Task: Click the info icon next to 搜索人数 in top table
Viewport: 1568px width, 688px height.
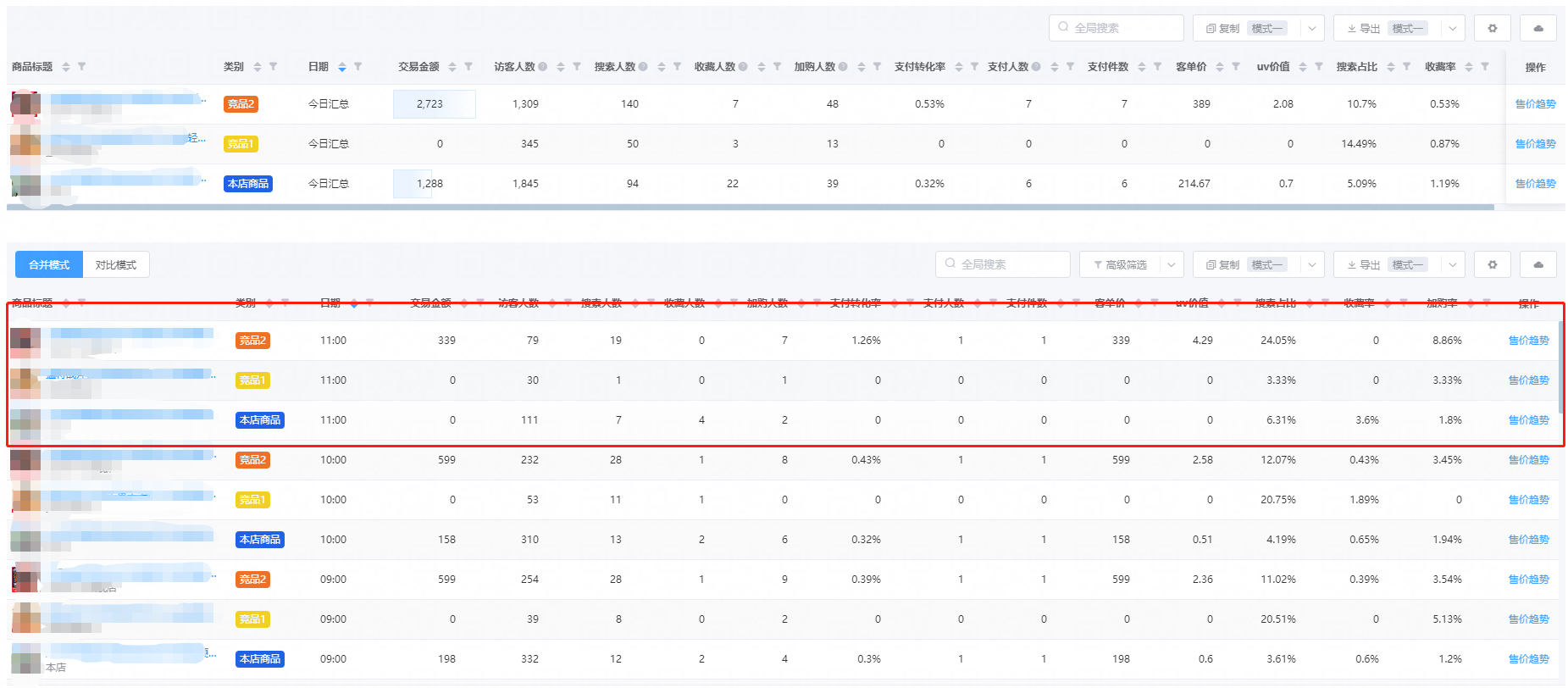Action: point(643,67)
